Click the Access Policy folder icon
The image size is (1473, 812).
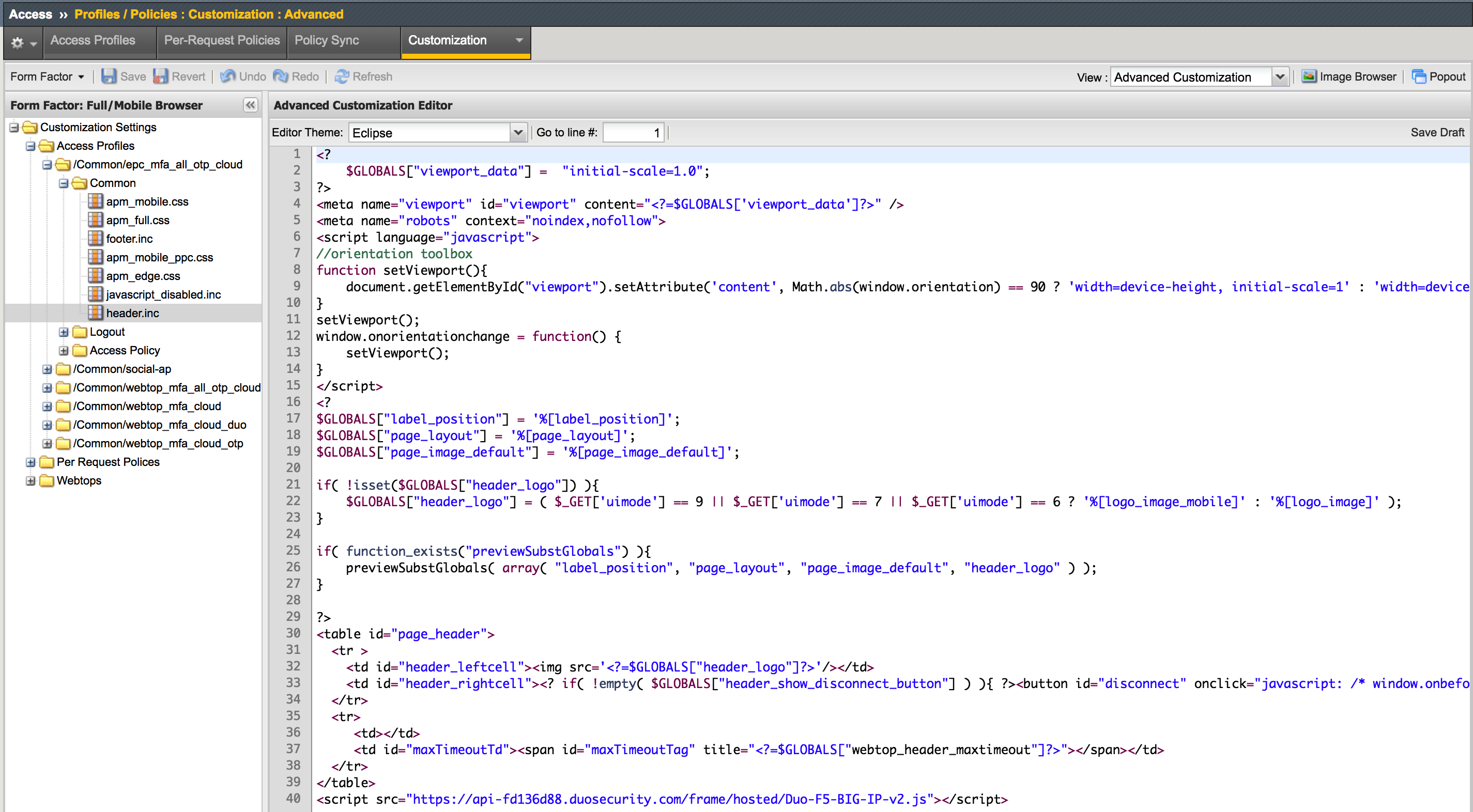click(x=80, y=350)
